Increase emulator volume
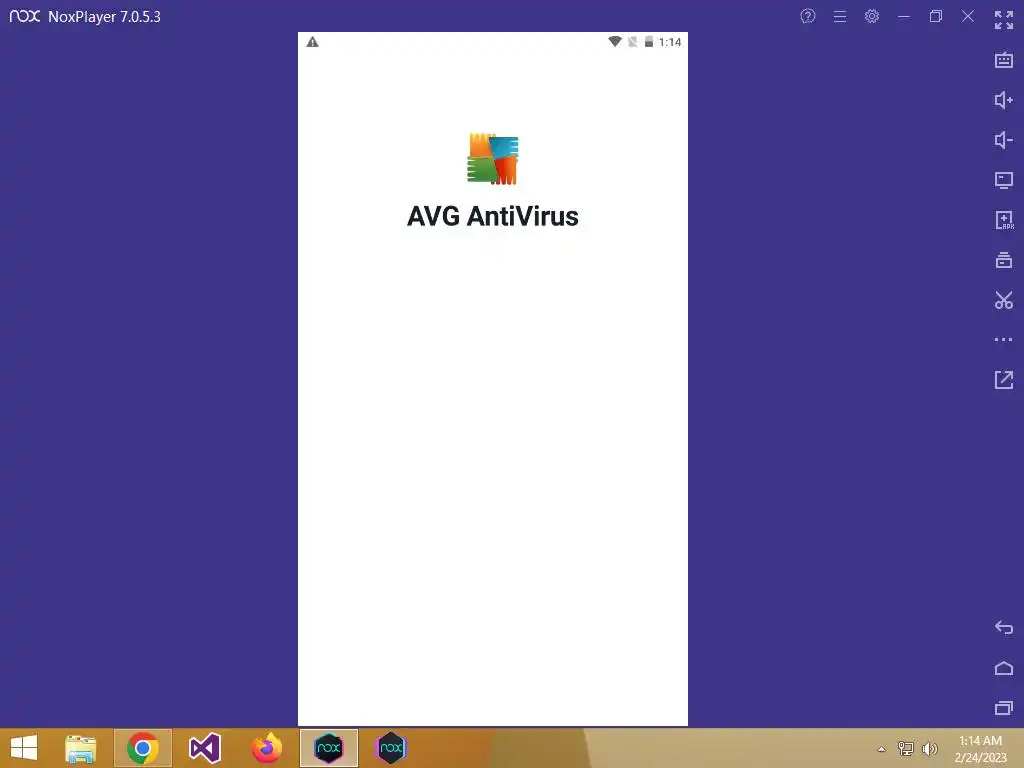This screenshot has height=768, width=1024. pyautogui.click(x=1004, y=100)
